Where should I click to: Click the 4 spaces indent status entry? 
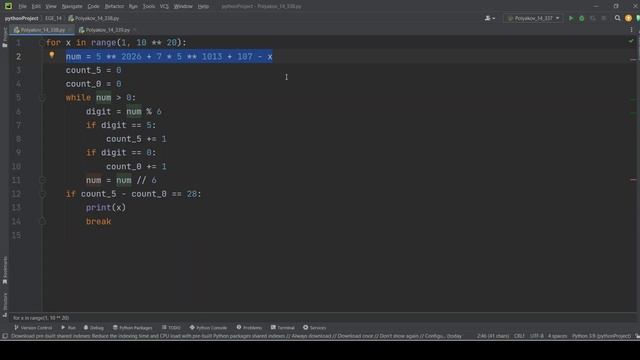(x=558, y=336)
